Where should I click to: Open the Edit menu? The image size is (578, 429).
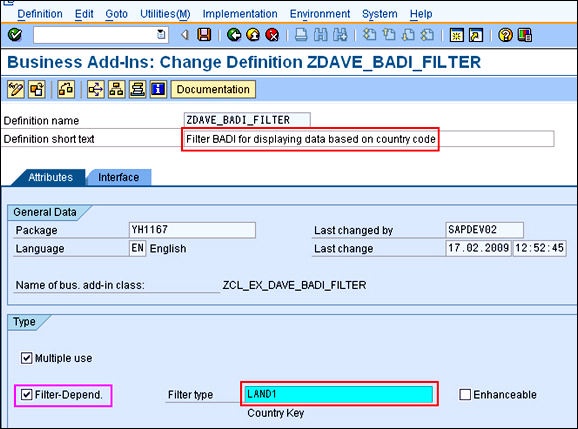84,14
